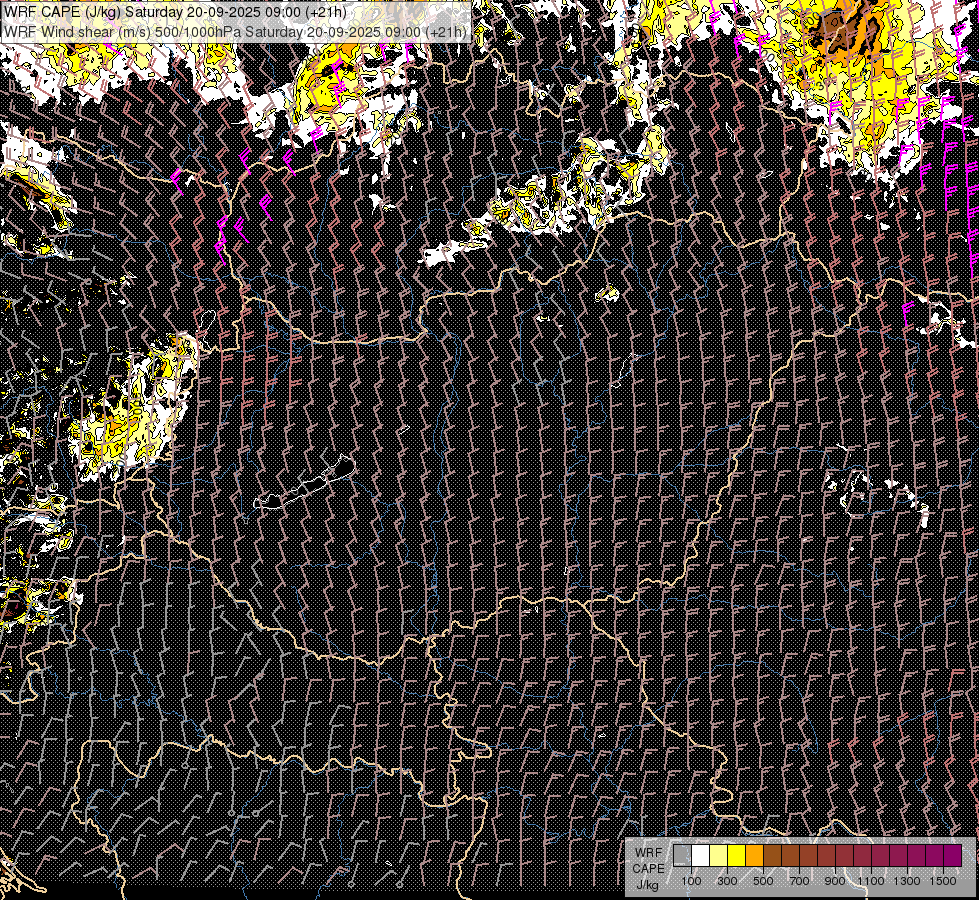Click the gray transparent swatch in the legend
Screen dimensions: 979x900
pyautogui.click(x=682, y=855)
